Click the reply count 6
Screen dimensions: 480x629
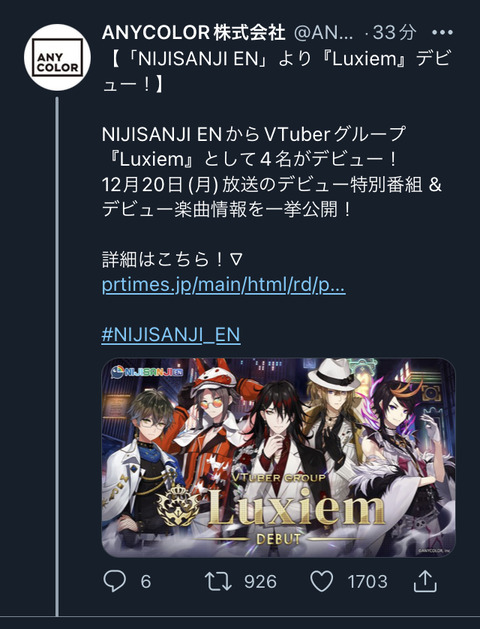coord(146,582)
